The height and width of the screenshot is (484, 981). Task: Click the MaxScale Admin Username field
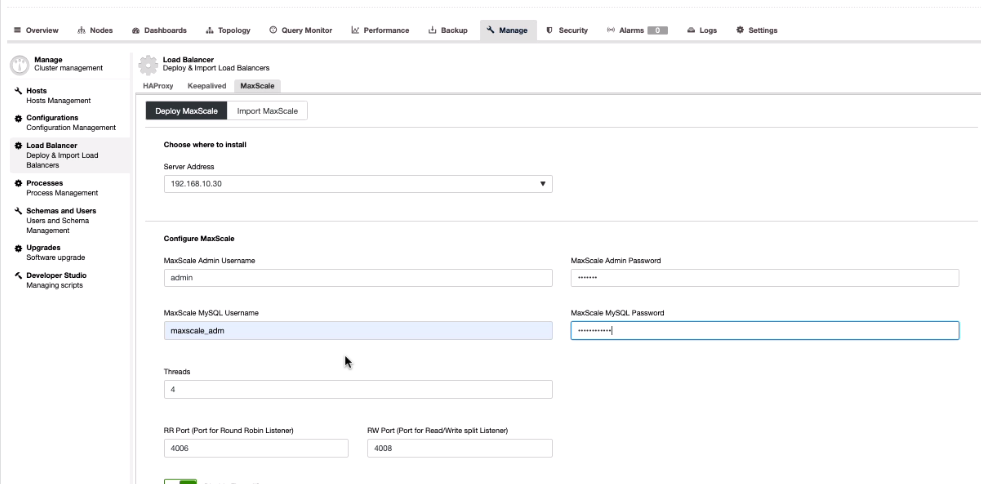[358, 278]
